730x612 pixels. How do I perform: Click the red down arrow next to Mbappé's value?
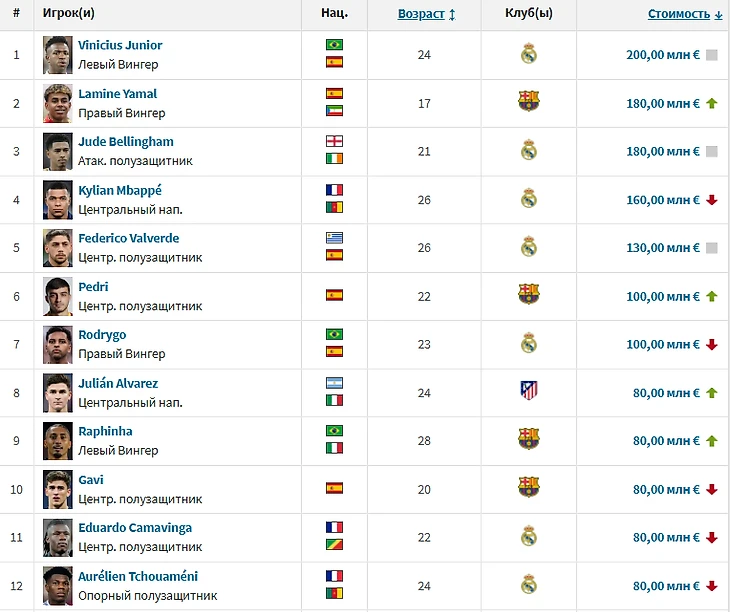point(711,199)
